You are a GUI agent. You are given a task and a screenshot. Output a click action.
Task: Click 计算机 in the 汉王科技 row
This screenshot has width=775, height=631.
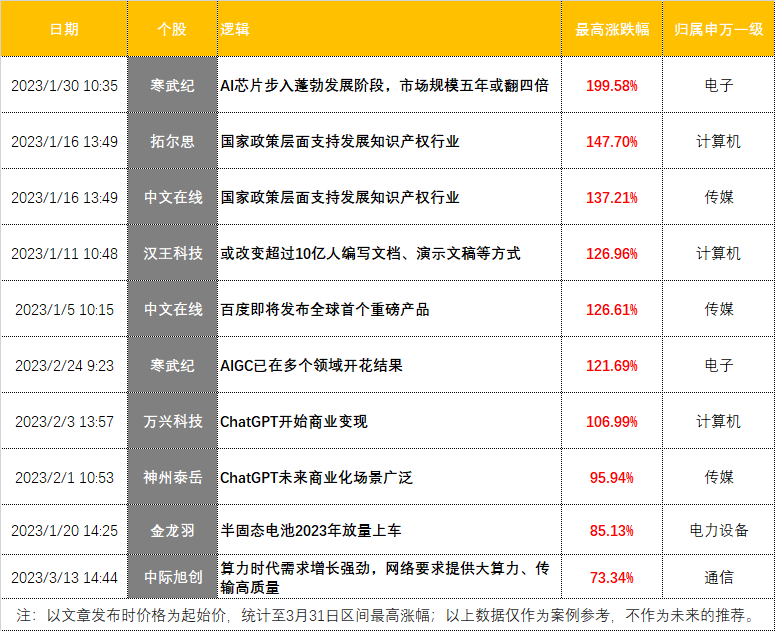(719, 253)
